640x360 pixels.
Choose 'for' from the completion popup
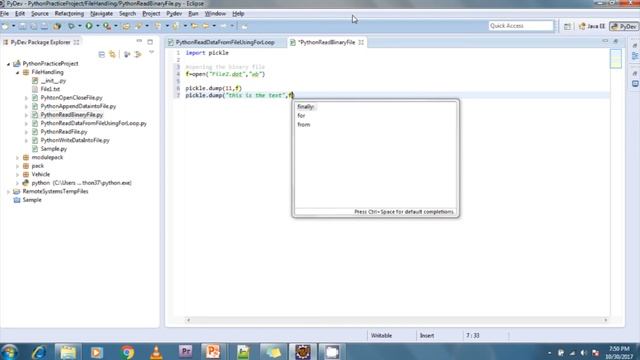pos(301,116)
